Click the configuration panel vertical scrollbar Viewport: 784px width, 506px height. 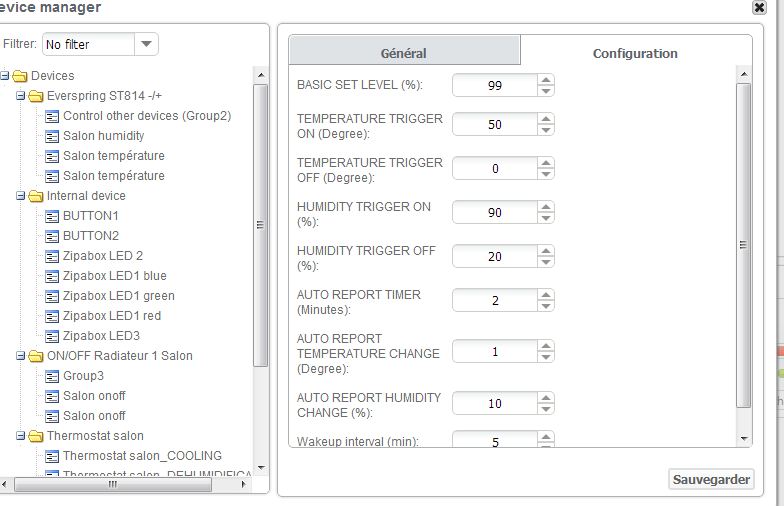pos(743,245)
